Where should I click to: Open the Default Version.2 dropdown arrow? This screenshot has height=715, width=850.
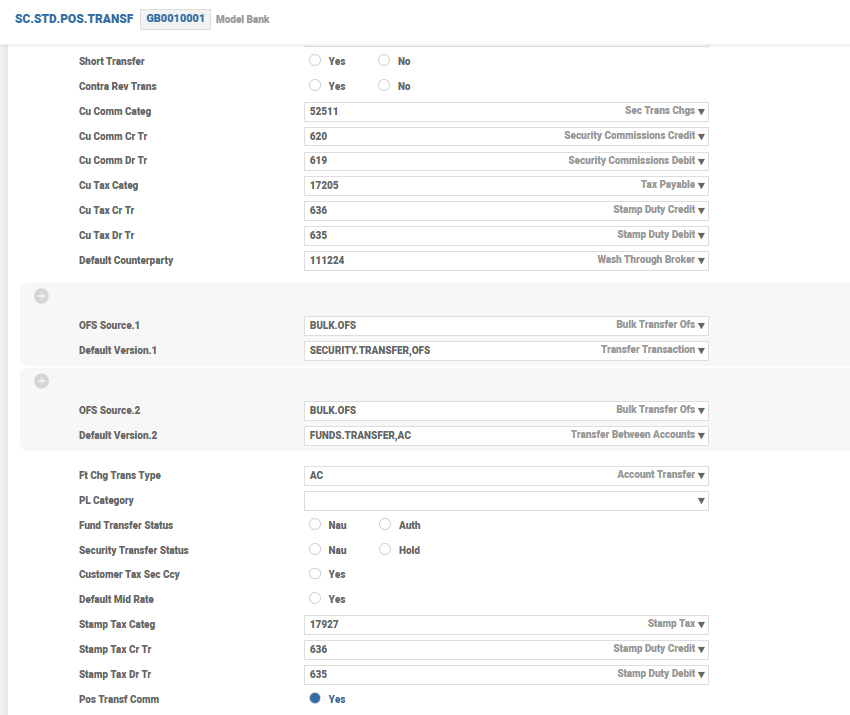[x=702, y=436]
